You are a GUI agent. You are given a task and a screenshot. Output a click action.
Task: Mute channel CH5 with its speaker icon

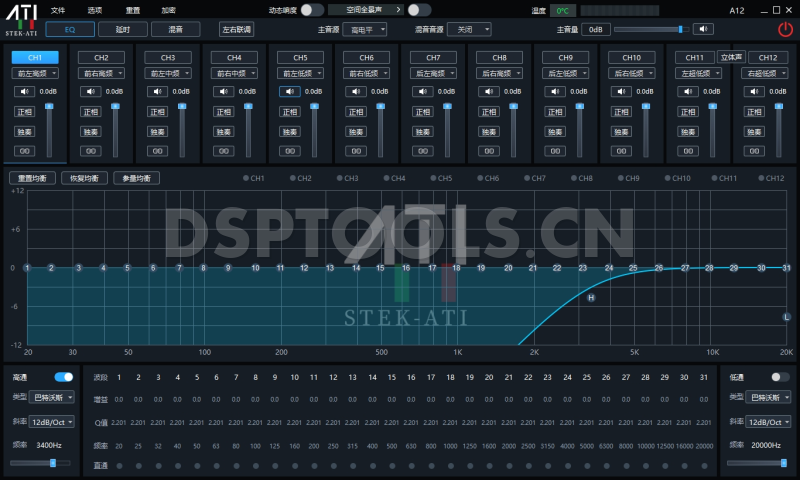coord(289,91)
